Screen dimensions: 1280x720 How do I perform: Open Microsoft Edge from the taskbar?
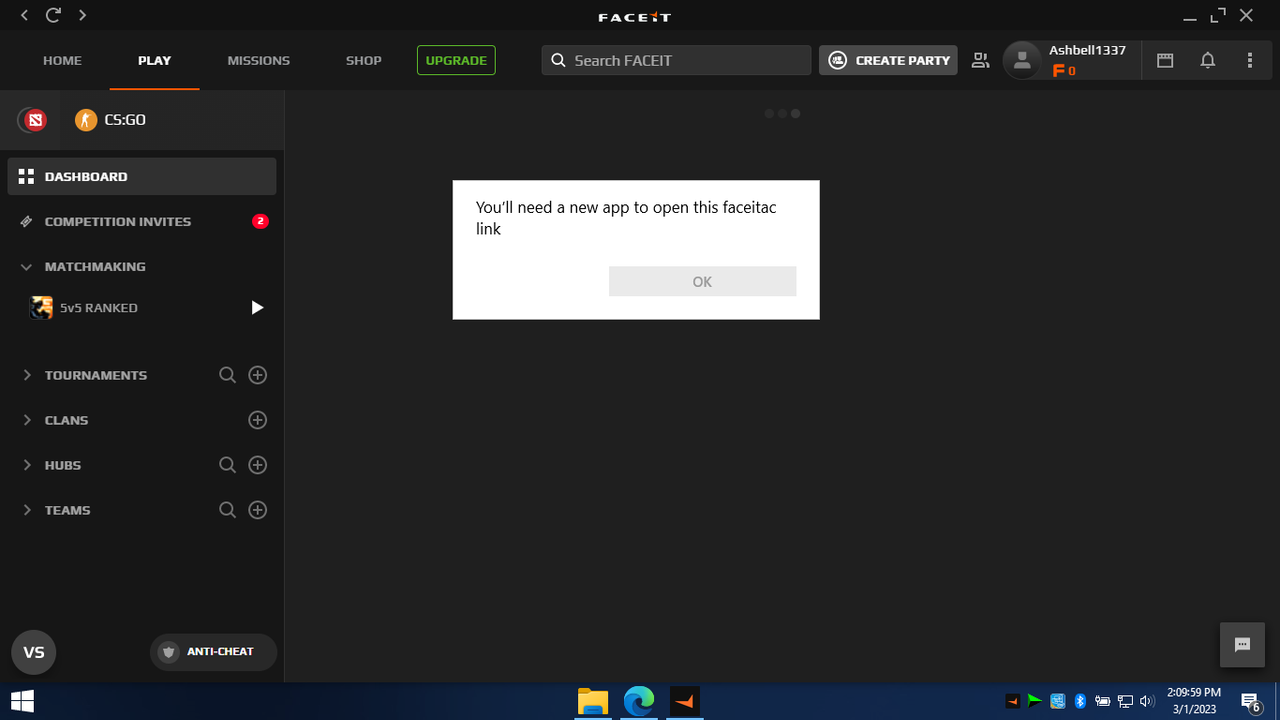click(639, 701)
